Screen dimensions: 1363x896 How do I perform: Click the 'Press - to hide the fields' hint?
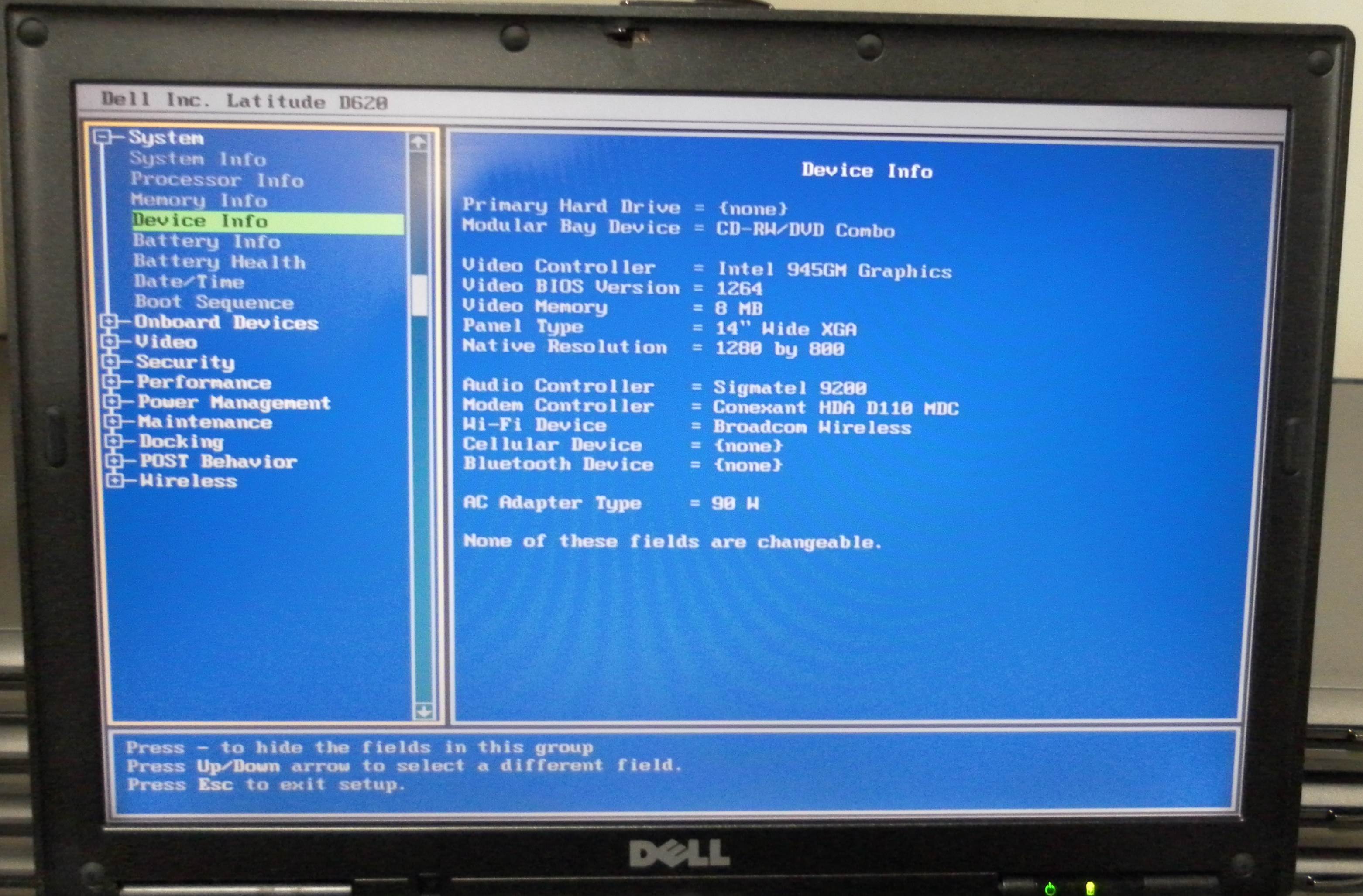(x=360, y=747)
